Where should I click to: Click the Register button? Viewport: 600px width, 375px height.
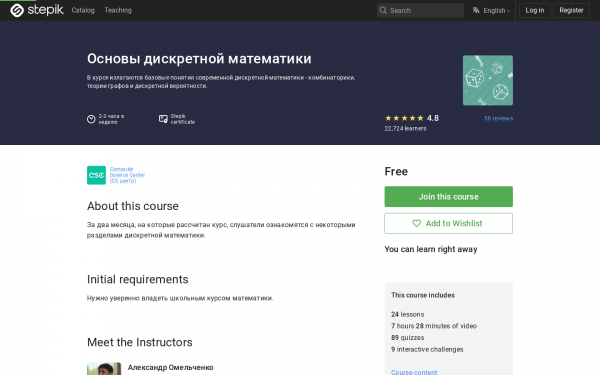coord(571,10)
